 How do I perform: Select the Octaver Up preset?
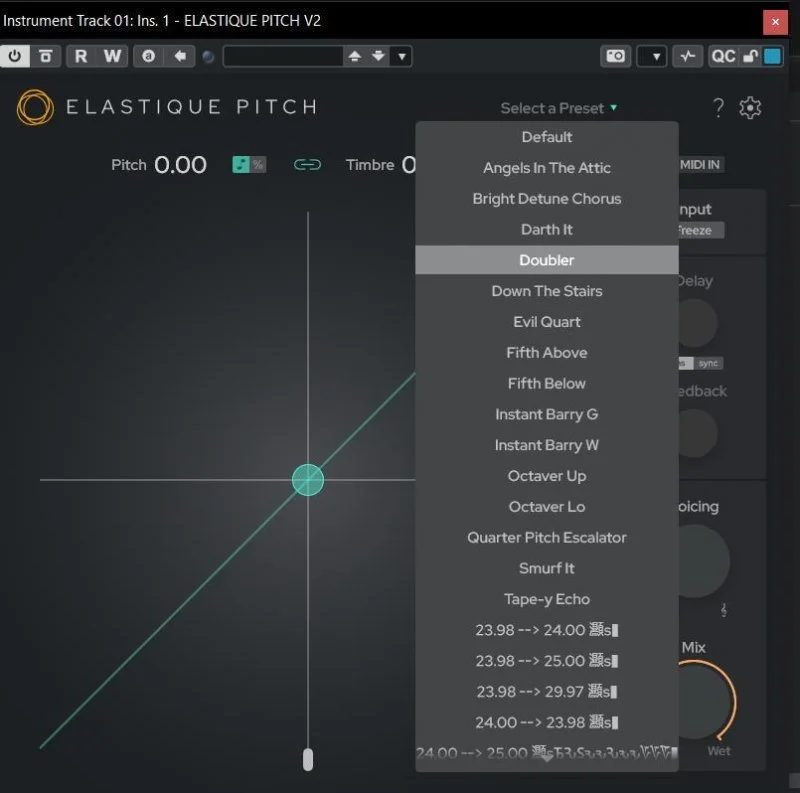point(547,476)
